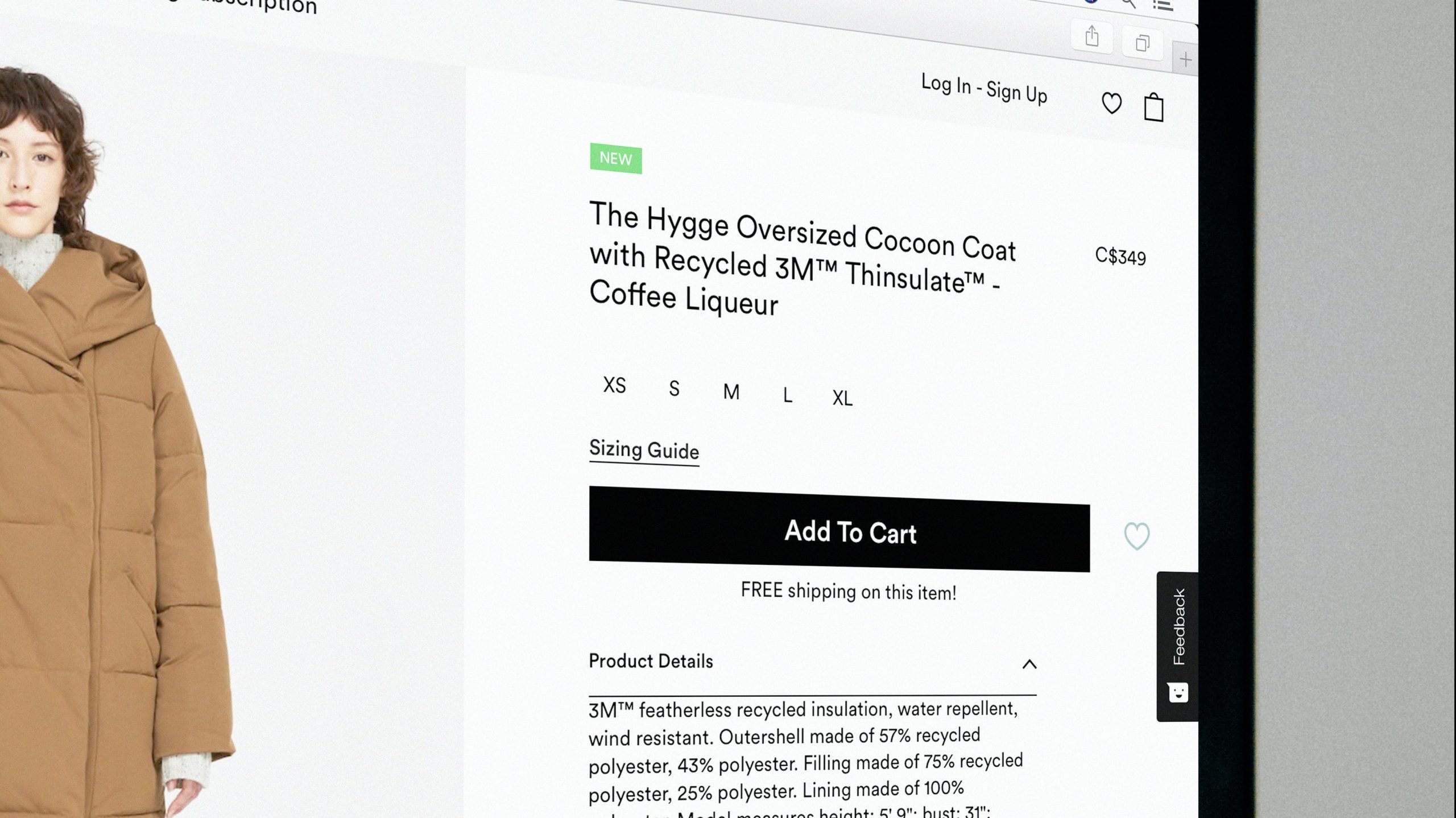Select size M
The width and height of the screenshot is (1456, 818).
[x=731, y=392]
